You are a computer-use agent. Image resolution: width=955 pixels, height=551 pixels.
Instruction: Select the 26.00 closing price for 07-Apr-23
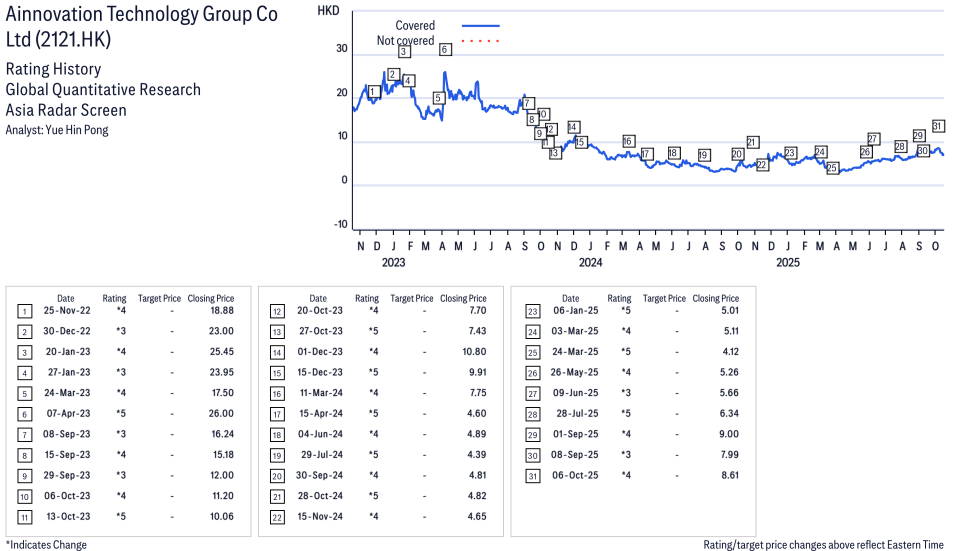click(x=221, y=413)
